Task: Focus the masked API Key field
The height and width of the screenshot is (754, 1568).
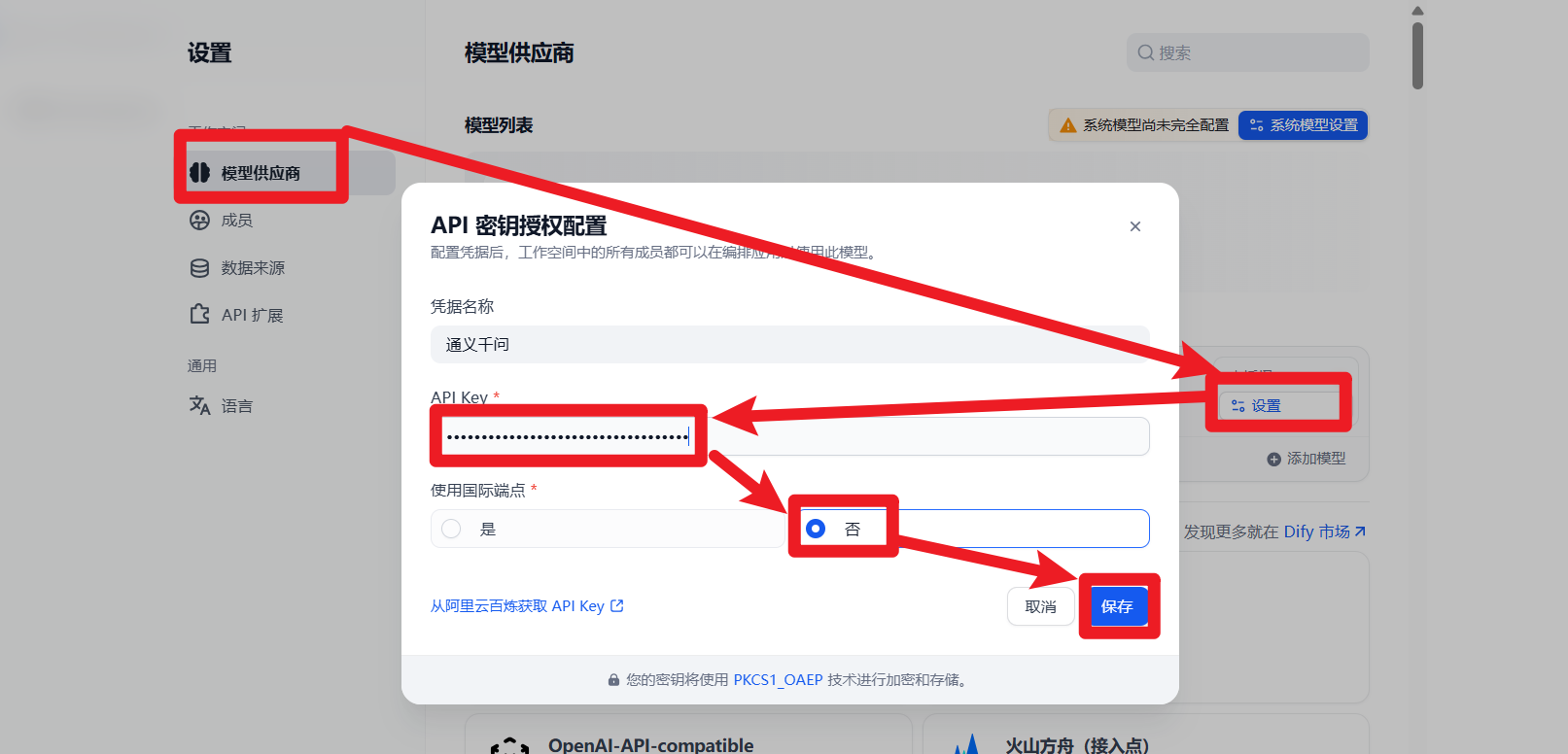Action: click(x=789, y=436)
